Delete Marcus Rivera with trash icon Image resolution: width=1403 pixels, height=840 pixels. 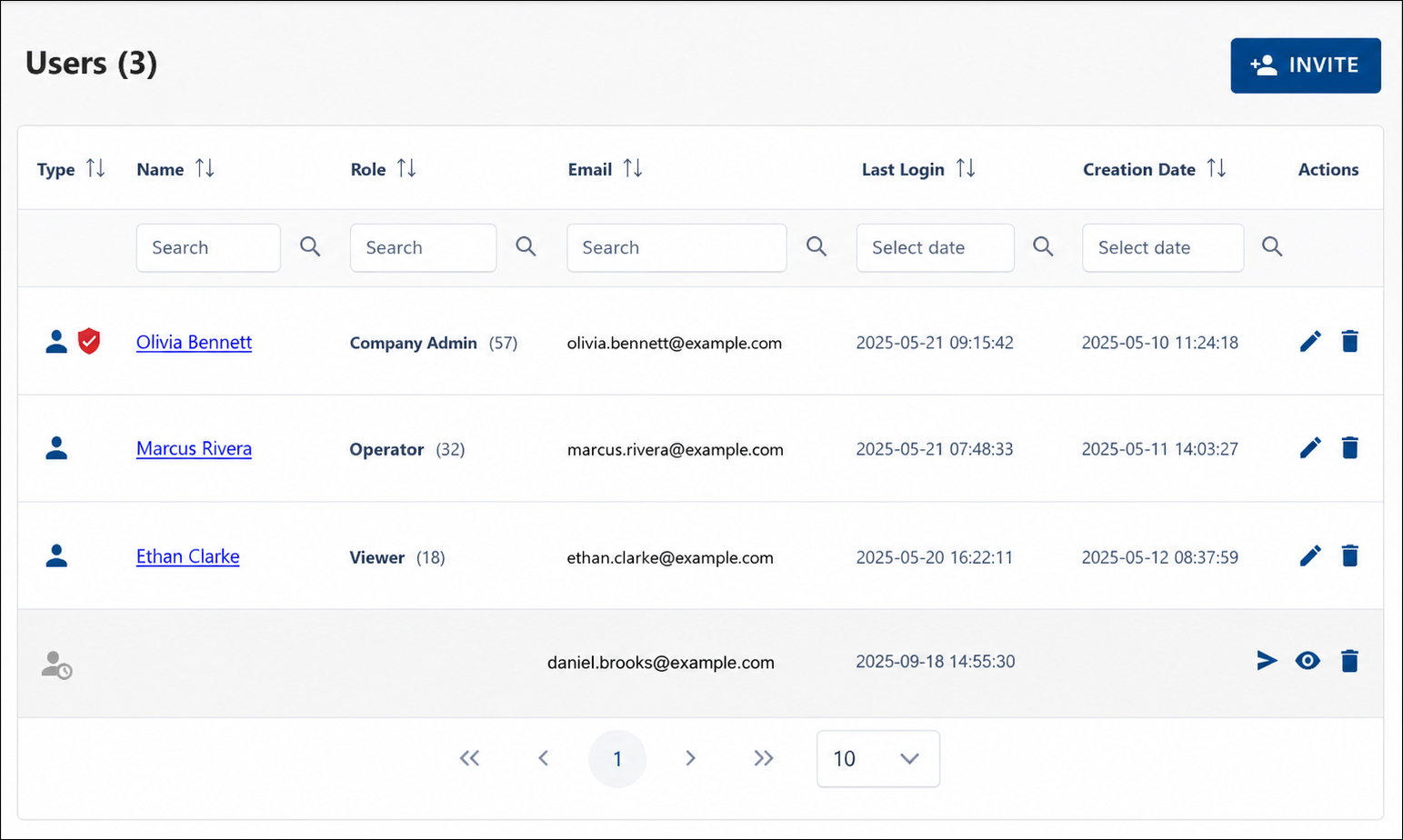(1350, 447)
